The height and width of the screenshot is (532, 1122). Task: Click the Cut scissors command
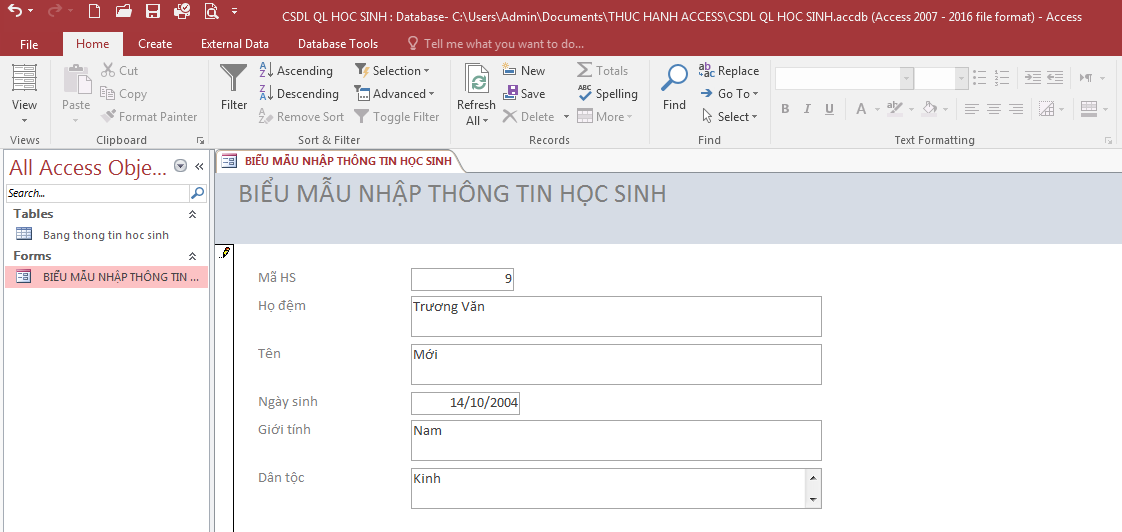pos(119,70)
